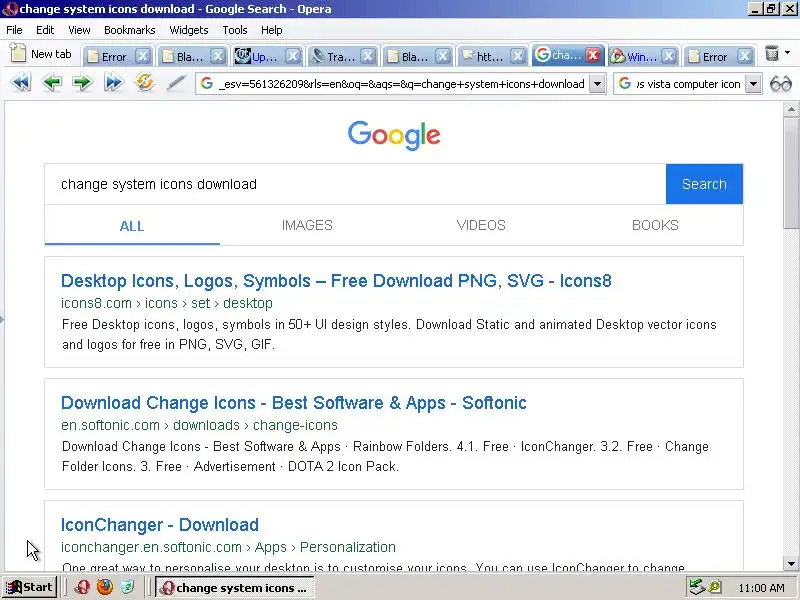This screenshot has height=600, width=800.
Task: Open the Widgets menu
Action: [189, 30]
